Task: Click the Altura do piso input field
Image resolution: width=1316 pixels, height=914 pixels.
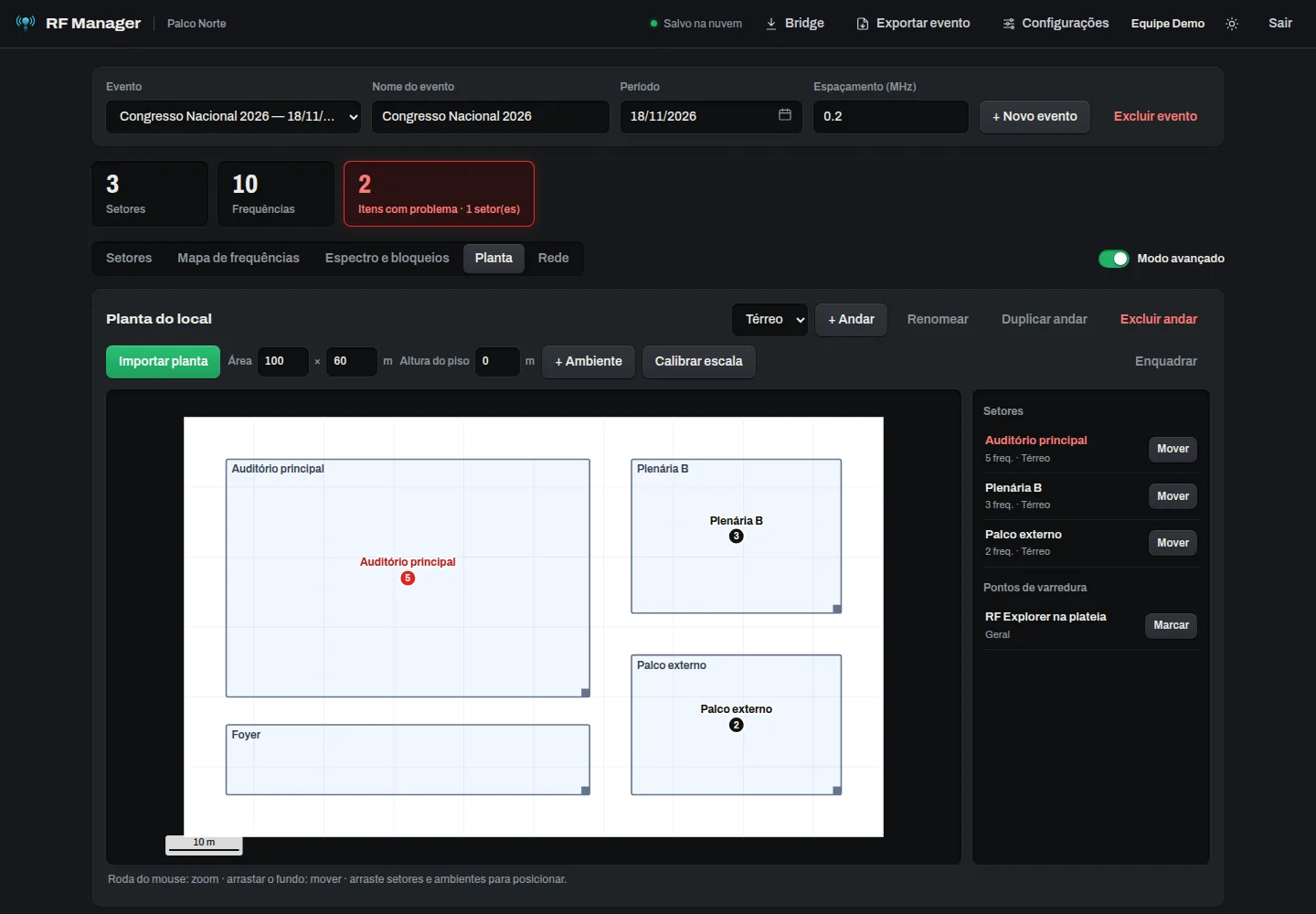Action: click(x=497, y=362)
